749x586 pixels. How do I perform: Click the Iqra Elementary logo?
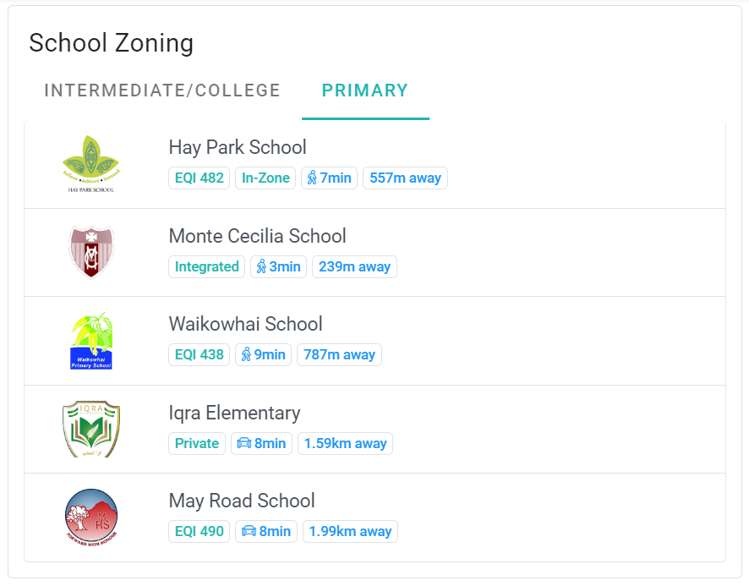(x=91, y=429)
